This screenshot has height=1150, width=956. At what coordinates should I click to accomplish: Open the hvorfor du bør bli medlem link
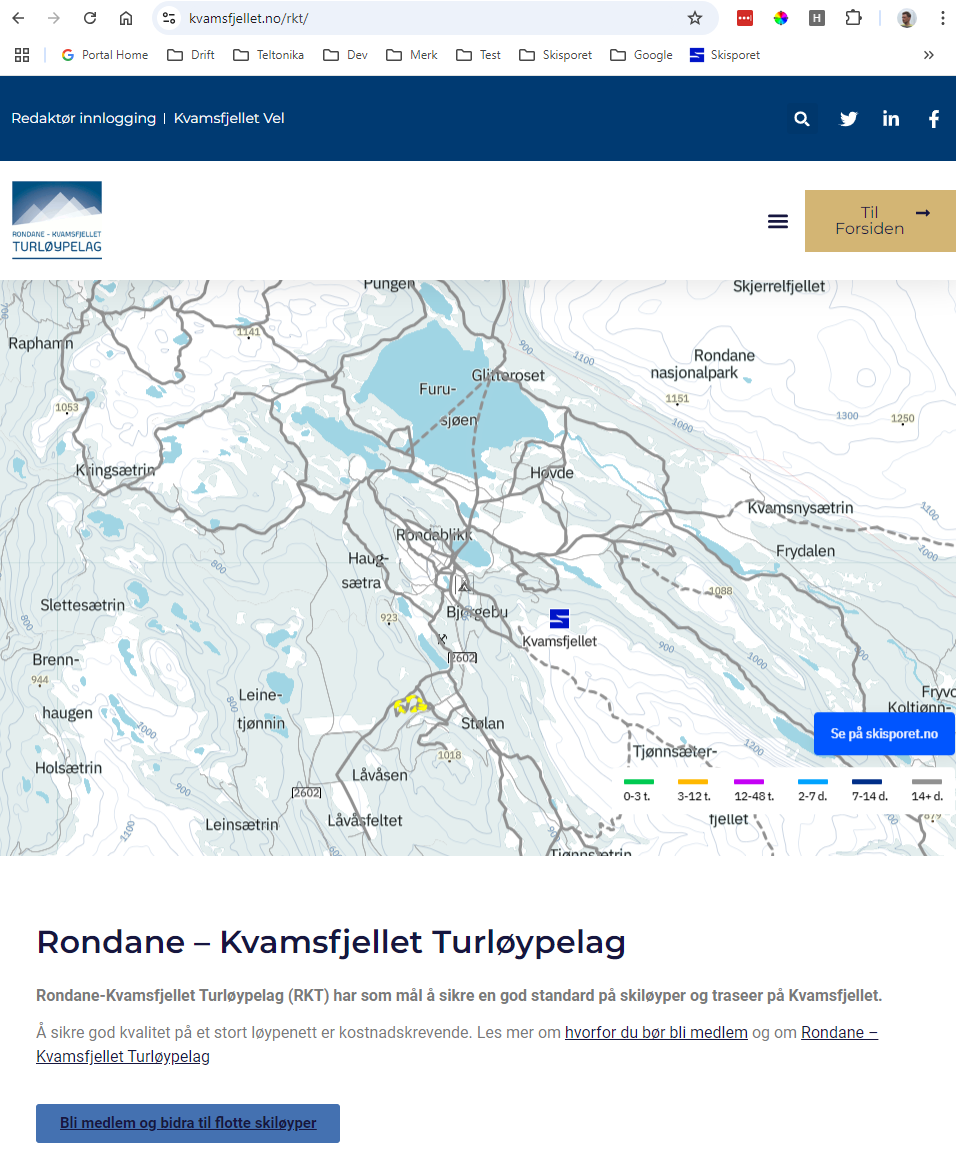coord(656,1033)
